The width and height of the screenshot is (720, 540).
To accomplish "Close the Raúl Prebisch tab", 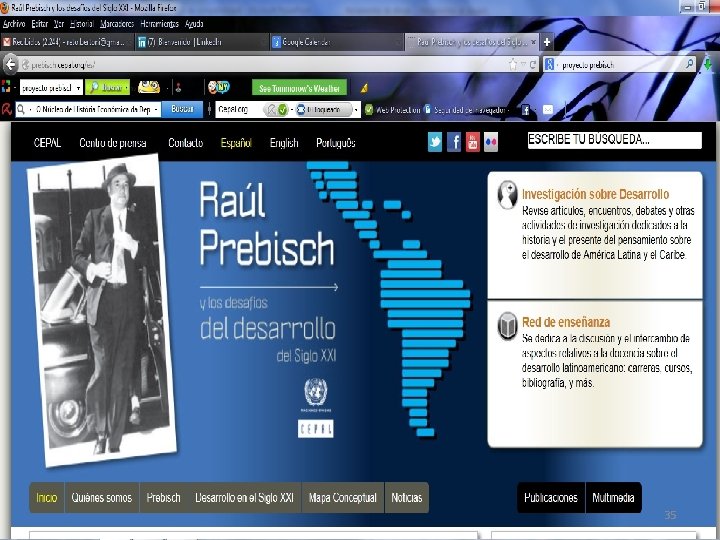I will pos(533,42).
